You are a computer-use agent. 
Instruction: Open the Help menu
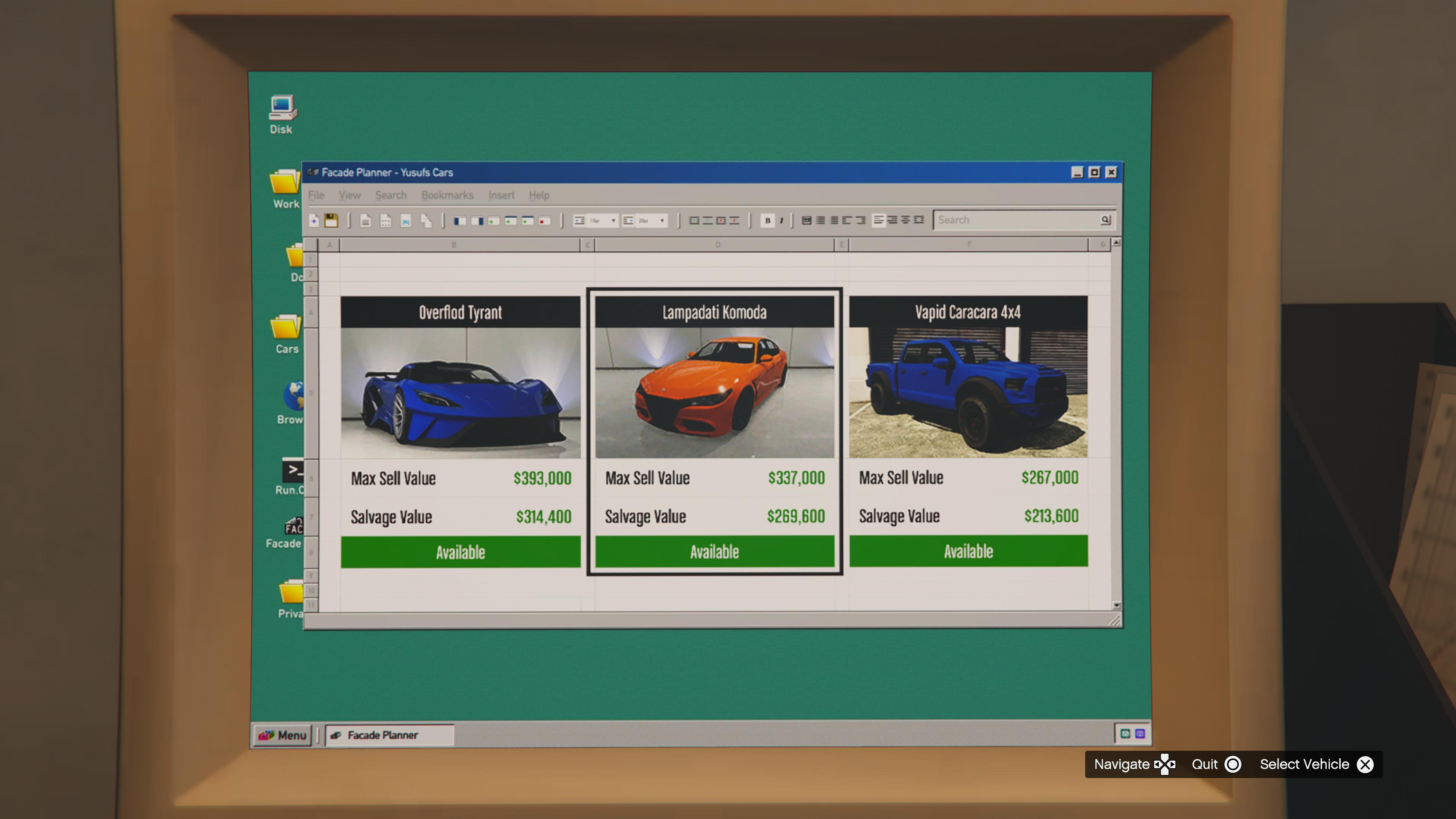(539, 195)
